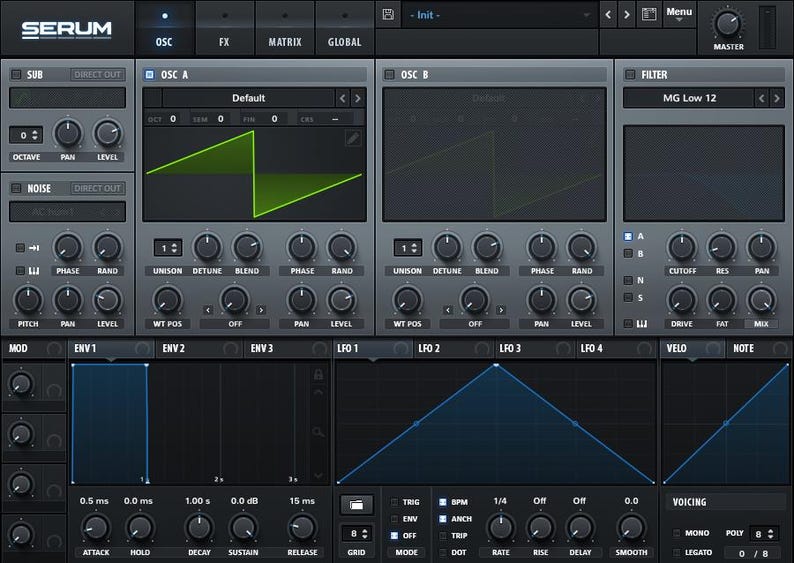Toggle noise keytrack keyboard icon checkbox
Screen dimensions: 794x563
[x=20, y=271]
